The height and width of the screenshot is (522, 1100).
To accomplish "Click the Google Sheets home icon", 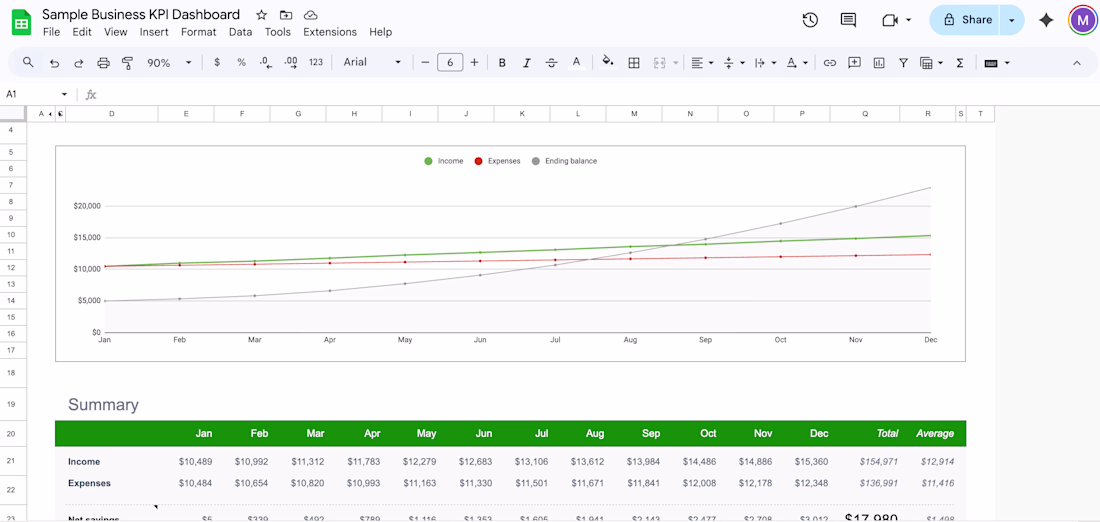I will click(21, 22).
